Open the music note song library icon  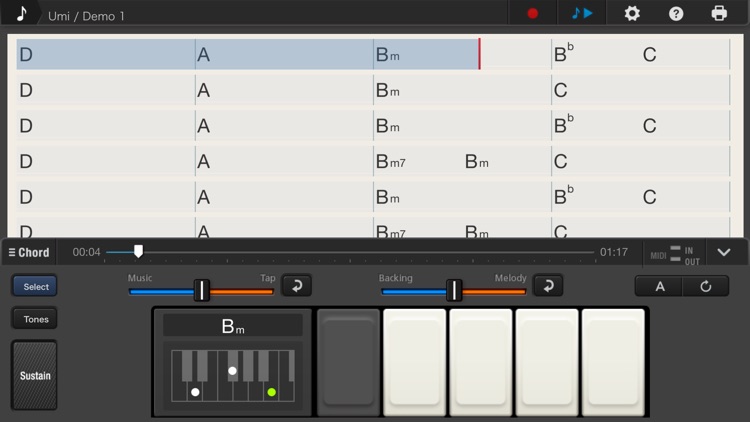[x=22, y=13]
